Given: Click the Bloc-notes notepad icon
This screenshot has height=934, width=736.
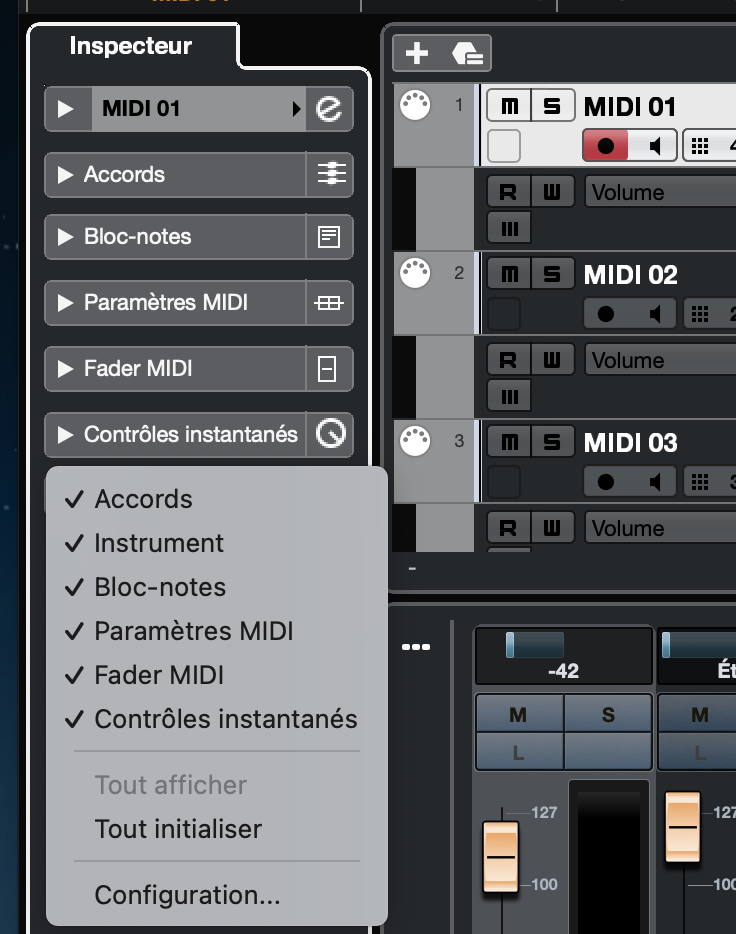Looking at the screenshot, I should 329,237.
